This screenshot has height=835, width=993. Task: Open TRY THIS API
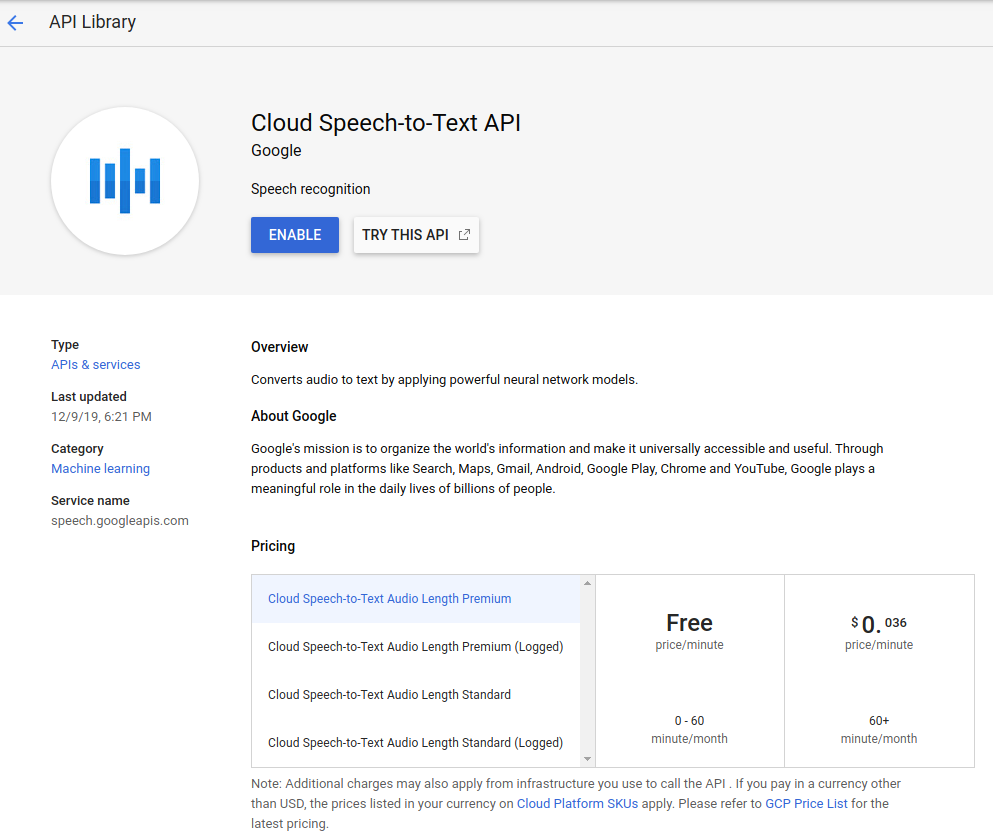coord(416,235)
